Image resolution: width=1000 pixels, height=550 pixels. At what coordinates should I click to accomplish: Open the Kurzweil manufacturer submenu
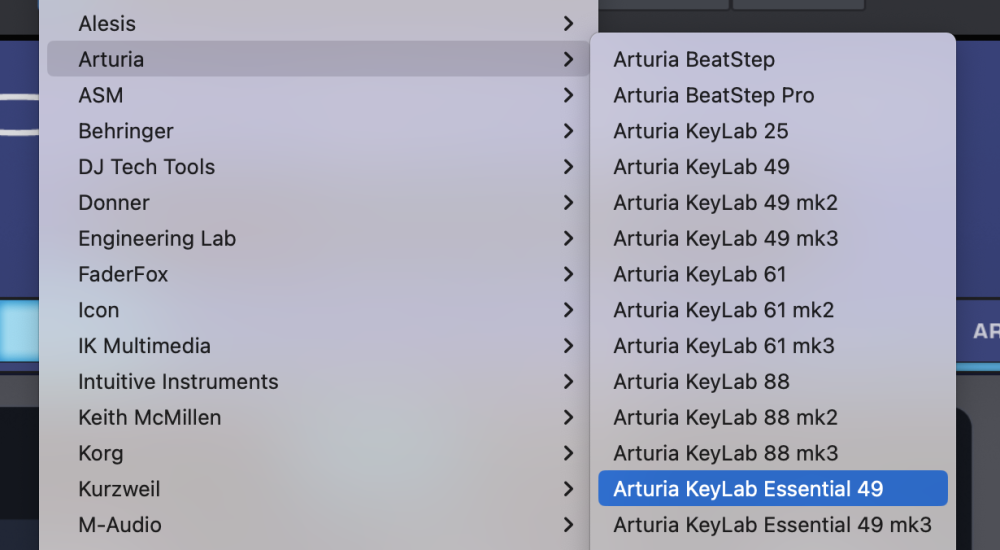click(x=119, y=489)
